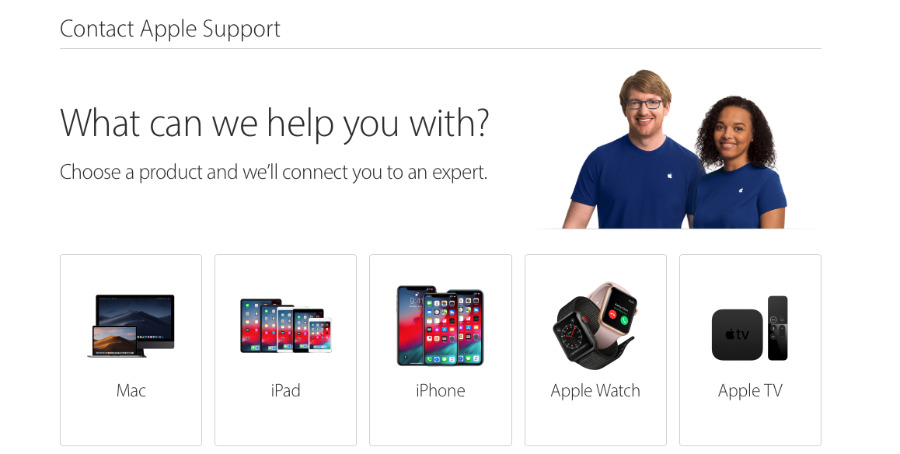Open the Mac support card
This screenshot has width=900, height=454.
coord(131,350)
